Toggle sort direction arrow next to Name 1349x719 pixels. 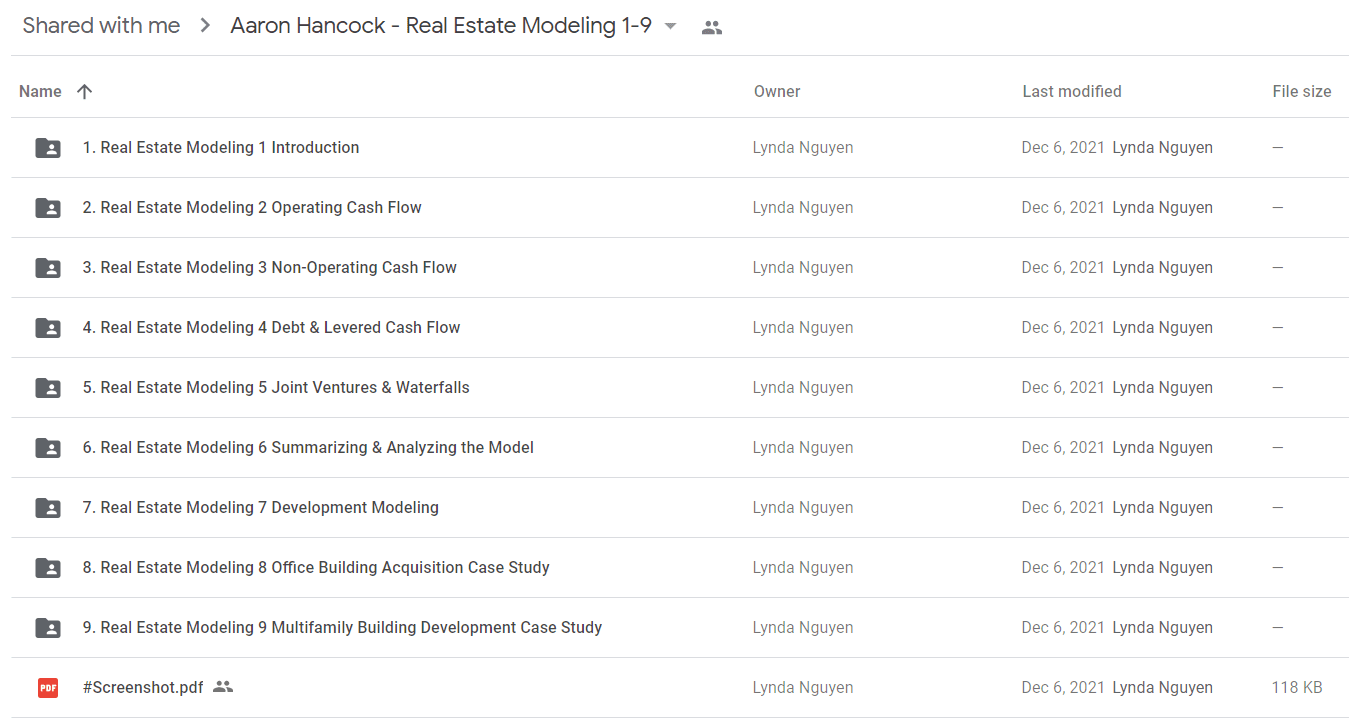[84, 91]
